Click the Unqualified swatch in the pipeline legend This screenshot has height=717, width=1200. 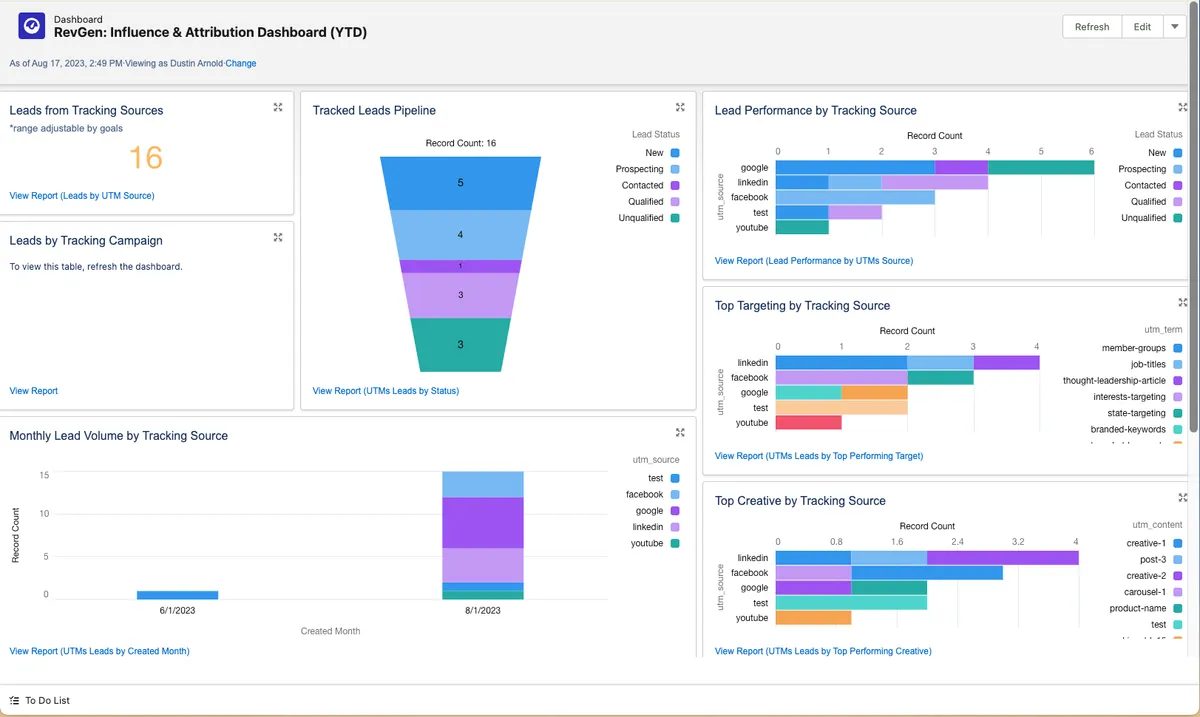(x=676, y=217)
